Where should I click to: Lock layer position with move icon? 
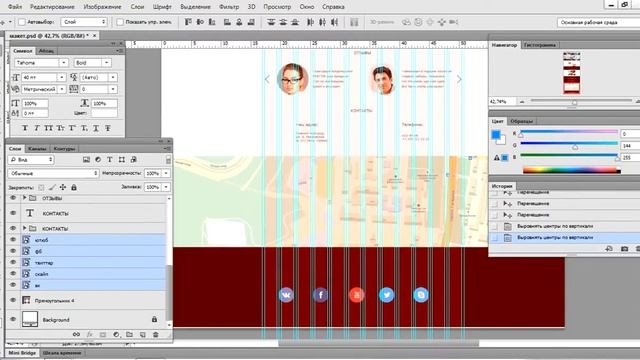(63, 187)
